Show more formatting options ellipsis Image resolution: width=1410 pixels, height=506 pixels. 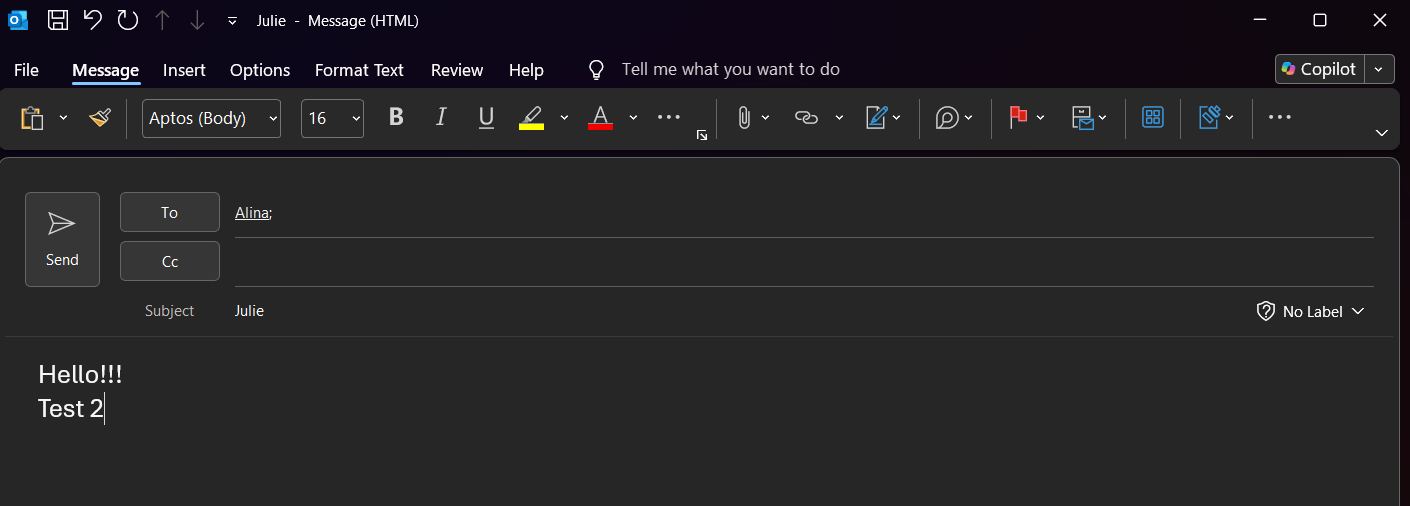[669, 118]
